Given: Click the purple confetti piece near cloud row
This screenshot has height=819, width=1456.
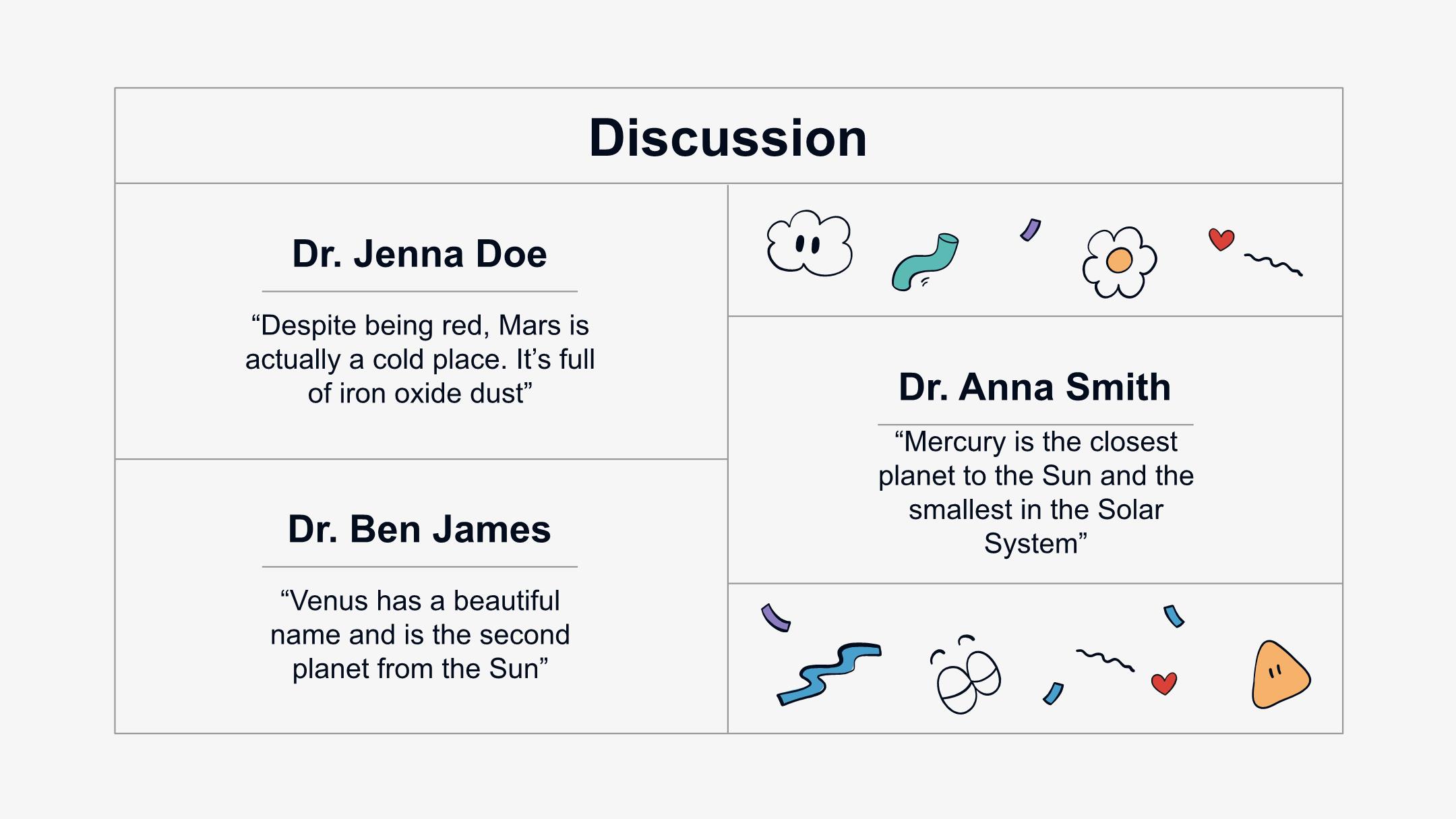Looking at the screenshot, I should 1031,229.
